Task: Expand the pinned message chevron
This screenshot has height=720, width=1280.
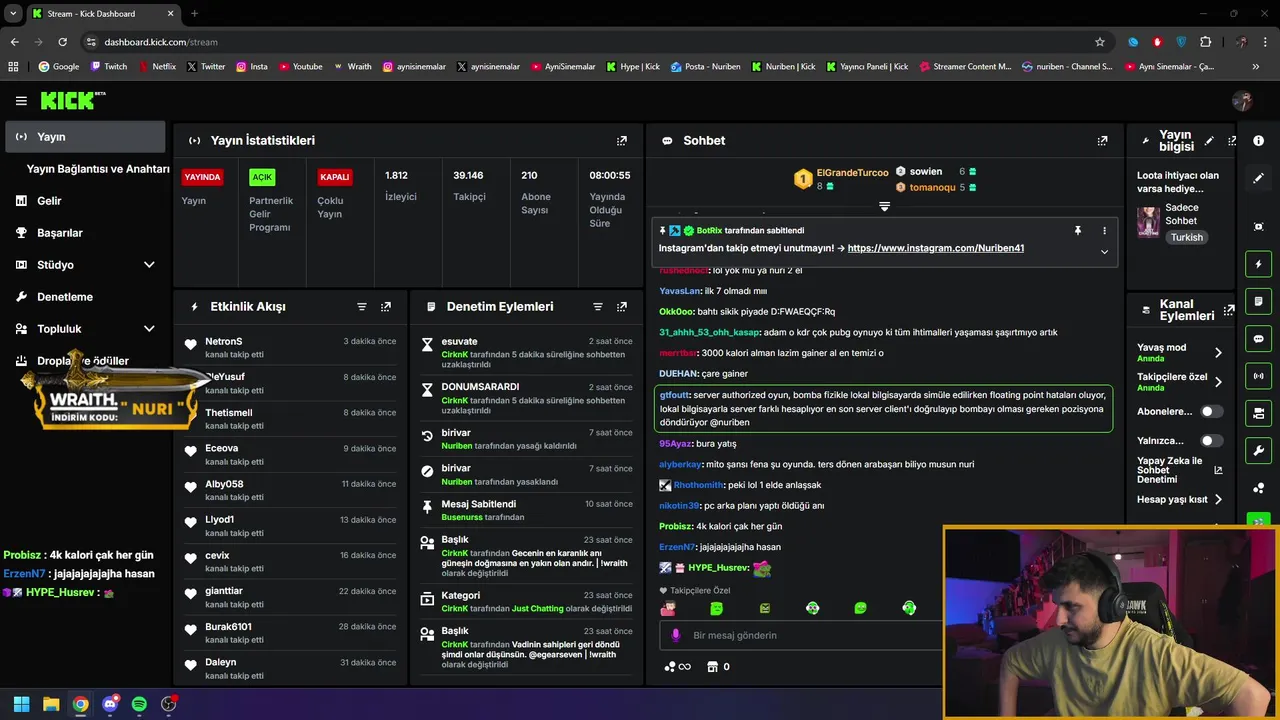Action: click(1104, 252)
